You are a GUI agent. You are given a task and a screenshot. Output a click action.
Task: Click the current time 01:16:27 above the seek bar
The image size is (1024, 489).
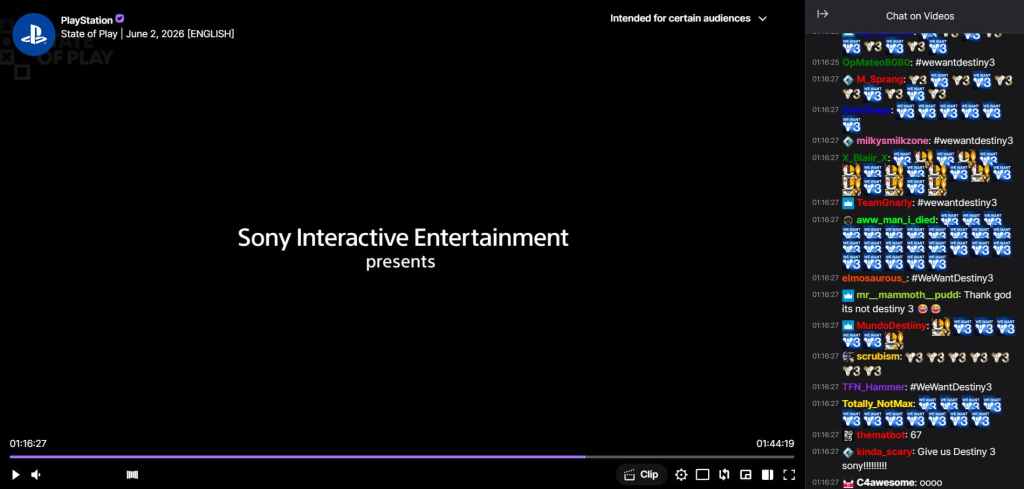pyautogui.click(x=28, y=443)
